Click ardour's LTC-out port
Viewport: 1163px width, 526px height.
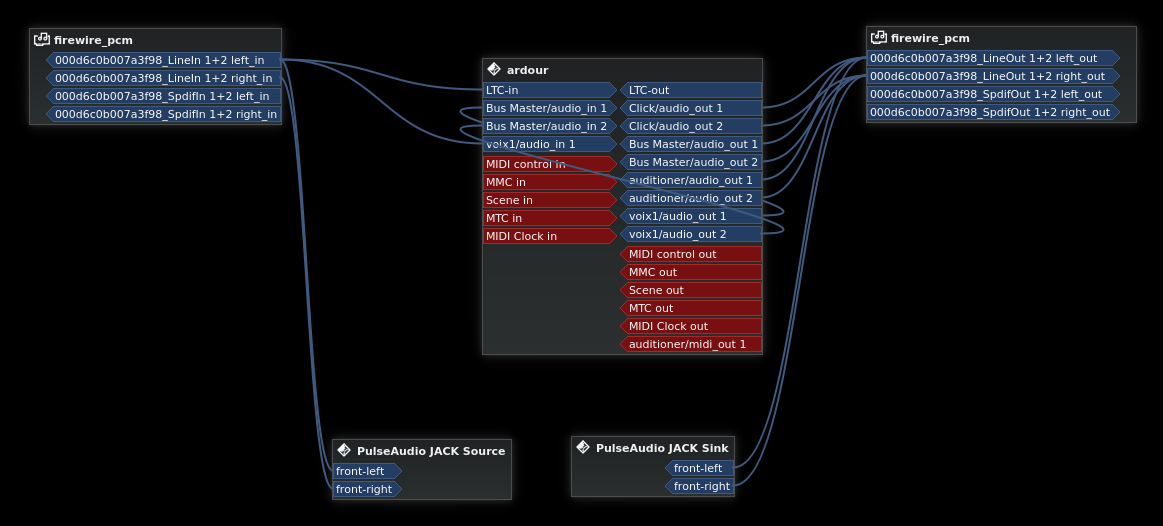tap(691, 90)
